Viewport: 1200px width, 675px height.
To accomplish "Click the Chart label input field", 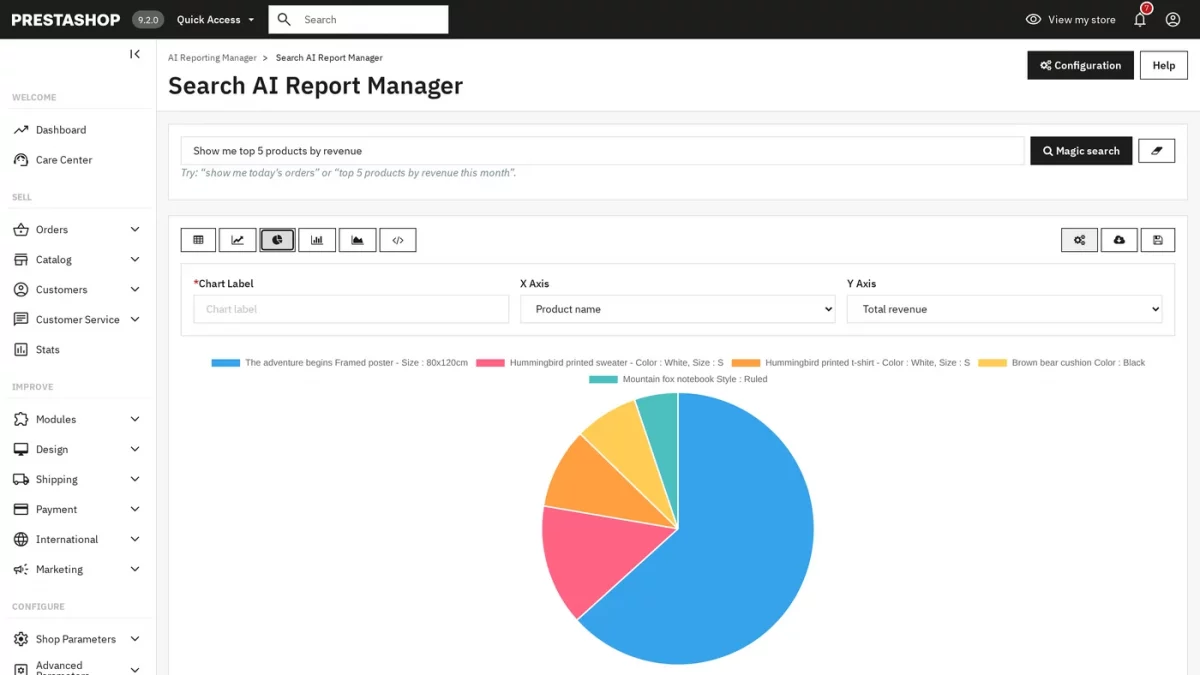I will 351,309.
